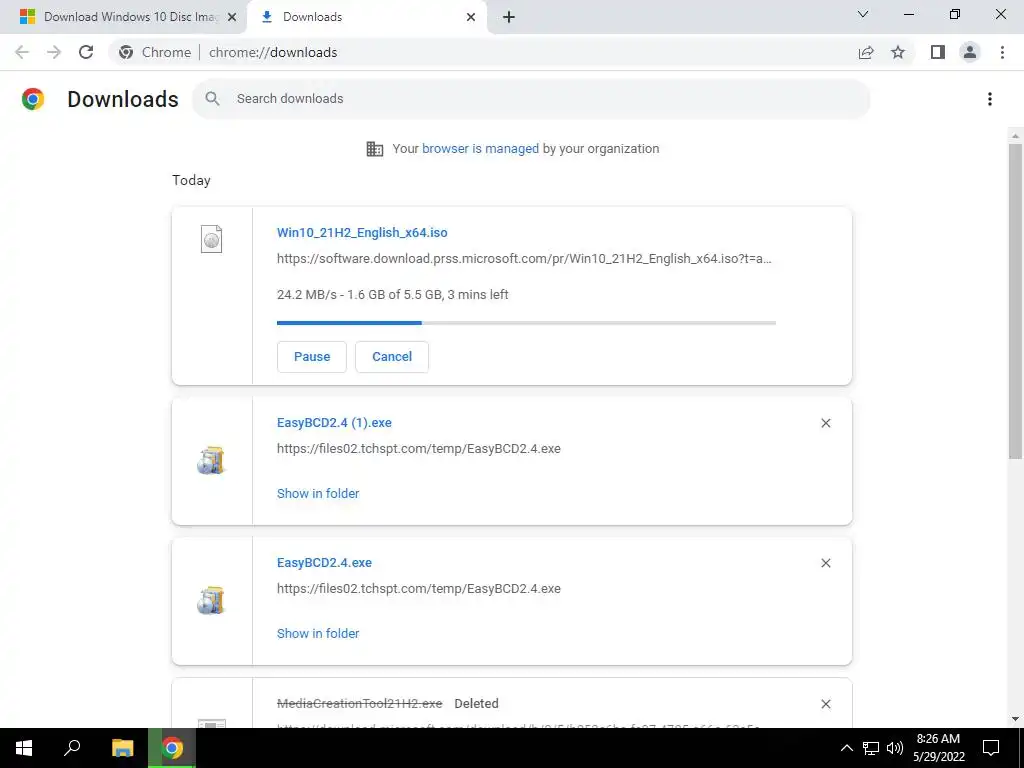Click the search magnifier icon in downloads
Screen dimensions: 1024x768
[x=212, y=99]
